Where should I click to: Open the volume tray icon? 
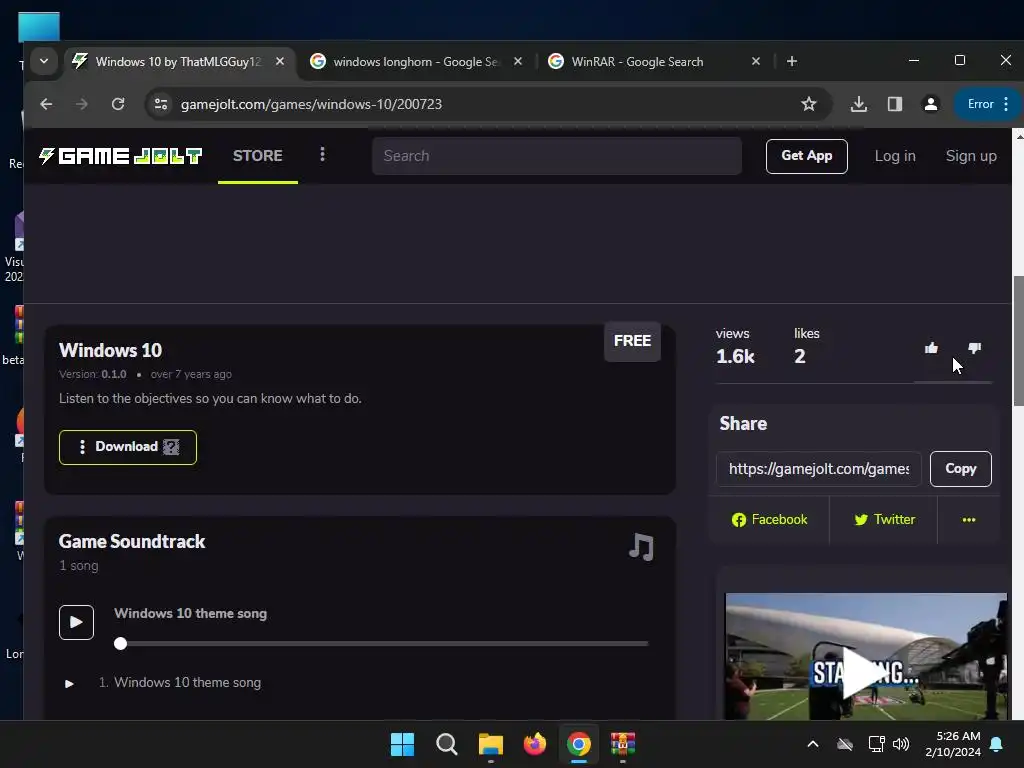coord(901,744)
